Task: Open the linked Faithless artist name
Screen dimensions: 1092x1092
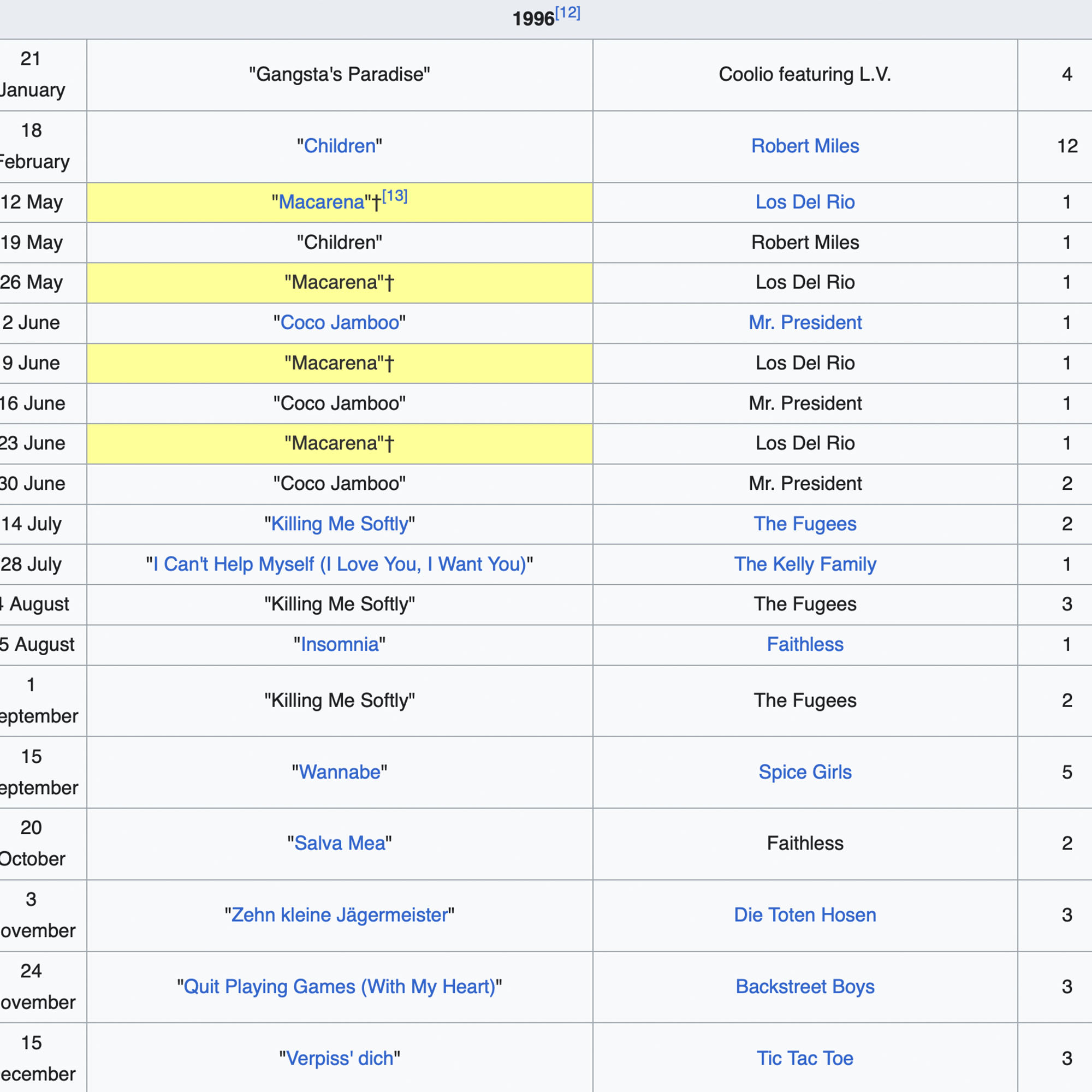Action: 805,644
